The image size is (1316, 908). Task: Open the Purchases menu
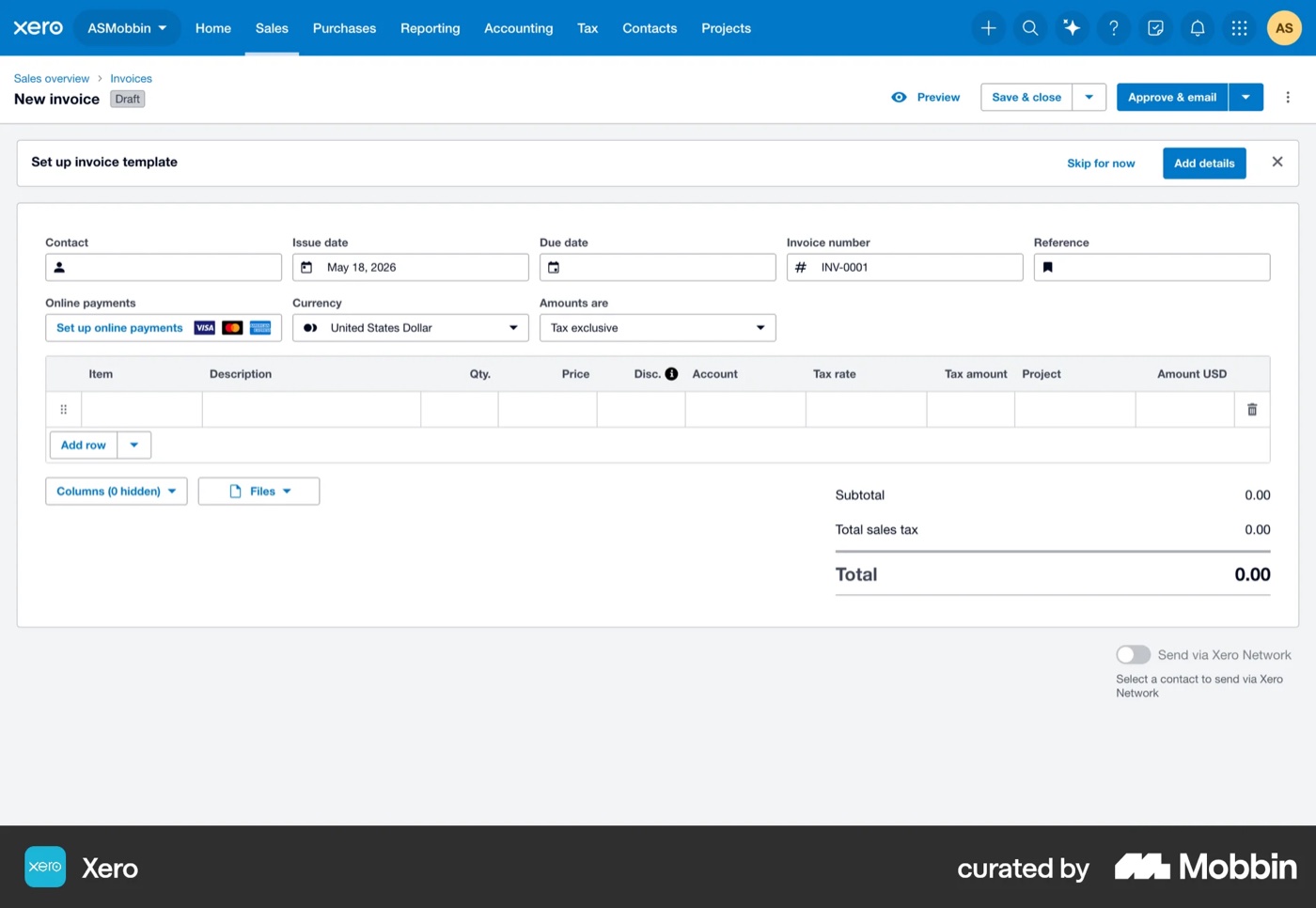click(344, 28)
